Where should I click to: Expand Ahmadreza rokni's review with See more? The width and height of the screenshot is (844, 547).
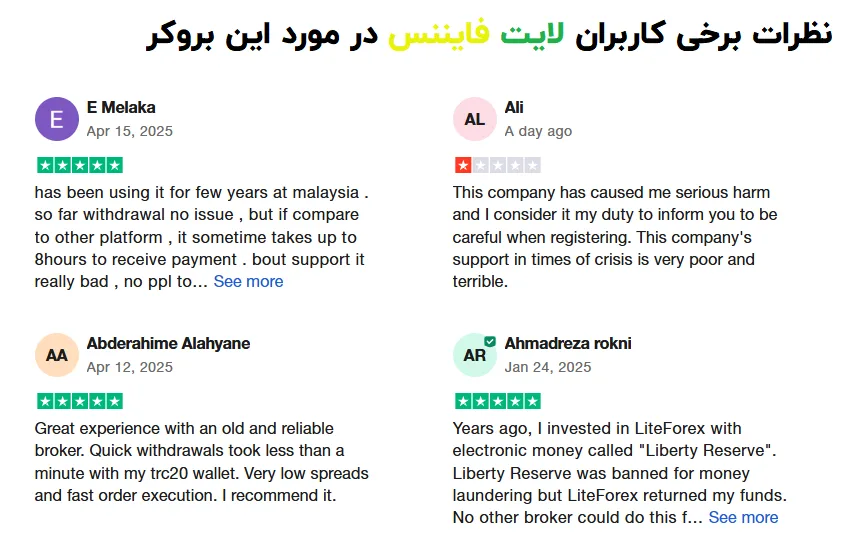(743, 517)
